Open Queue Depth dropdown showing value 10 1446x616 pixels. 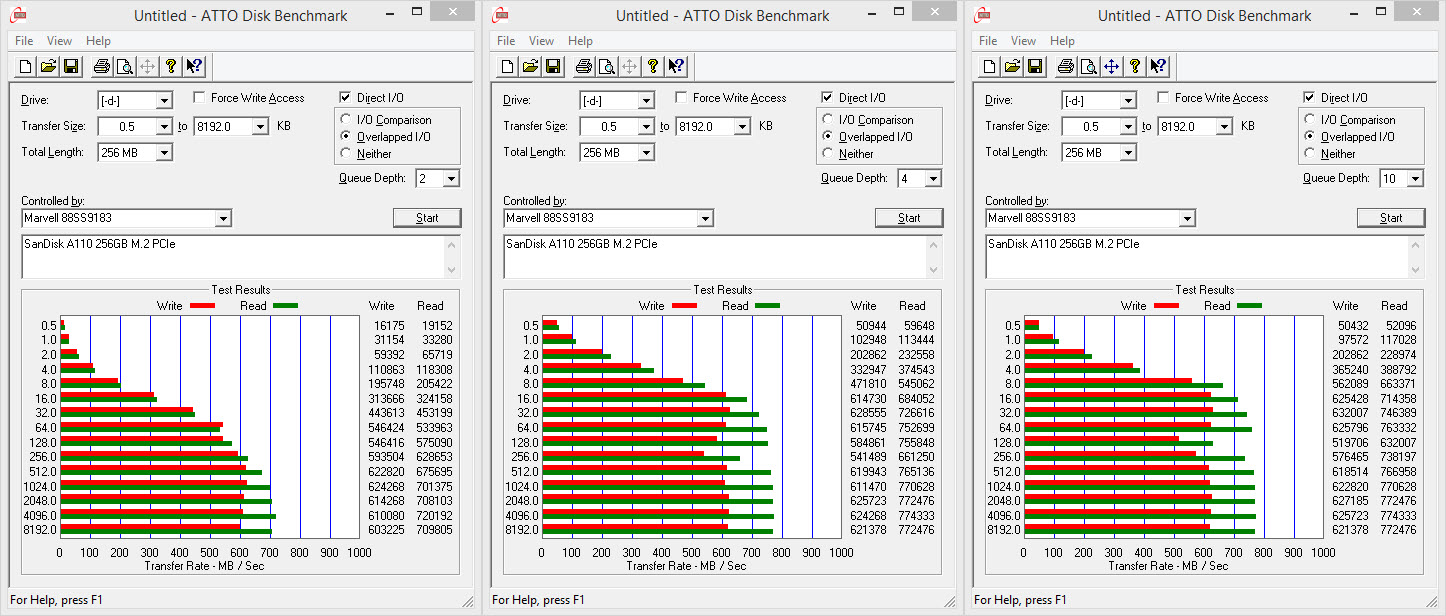pos(1415,179)
